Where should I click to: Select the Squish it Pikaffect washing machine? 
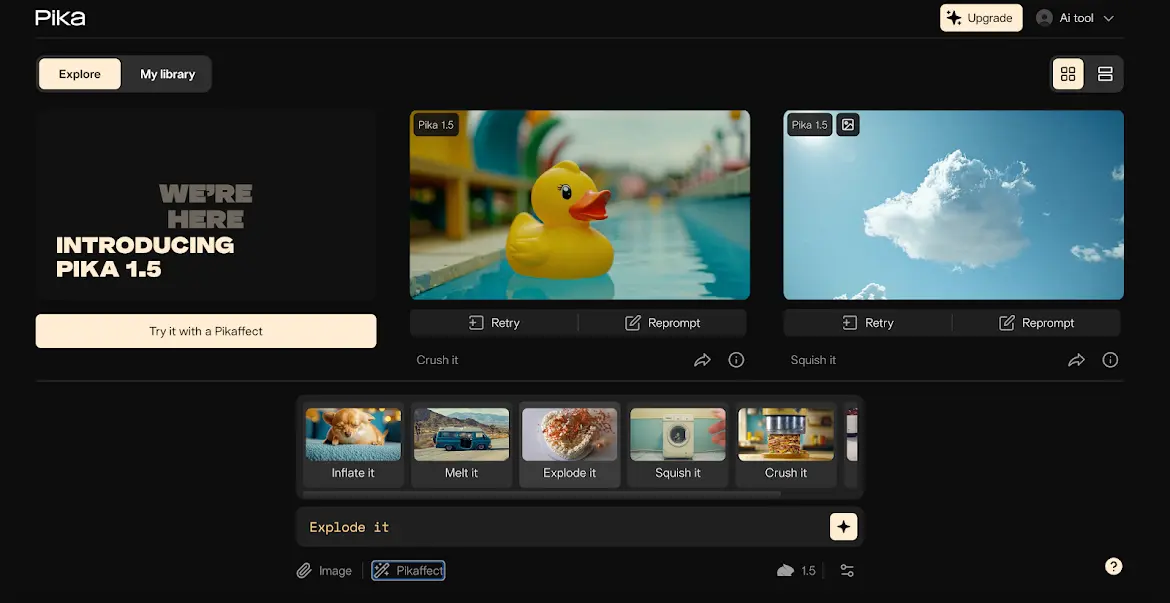click(678, 445)
